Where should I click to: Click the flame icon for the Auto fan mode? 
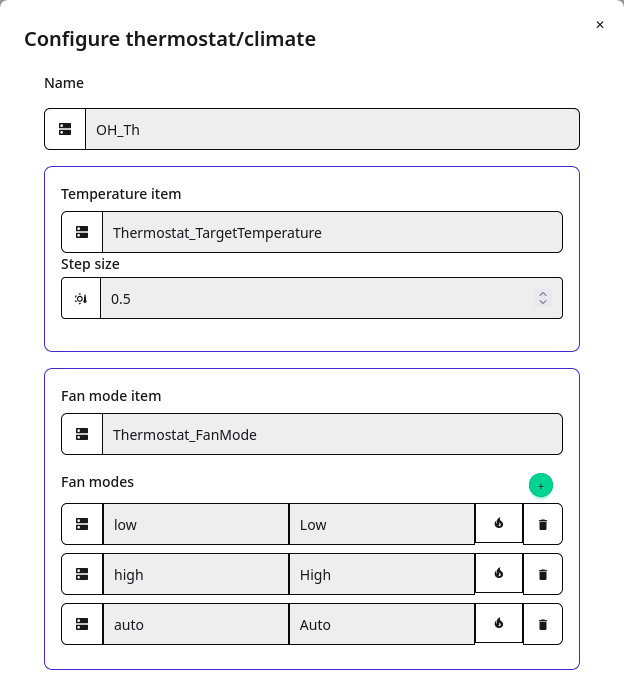tap(499, 623)
